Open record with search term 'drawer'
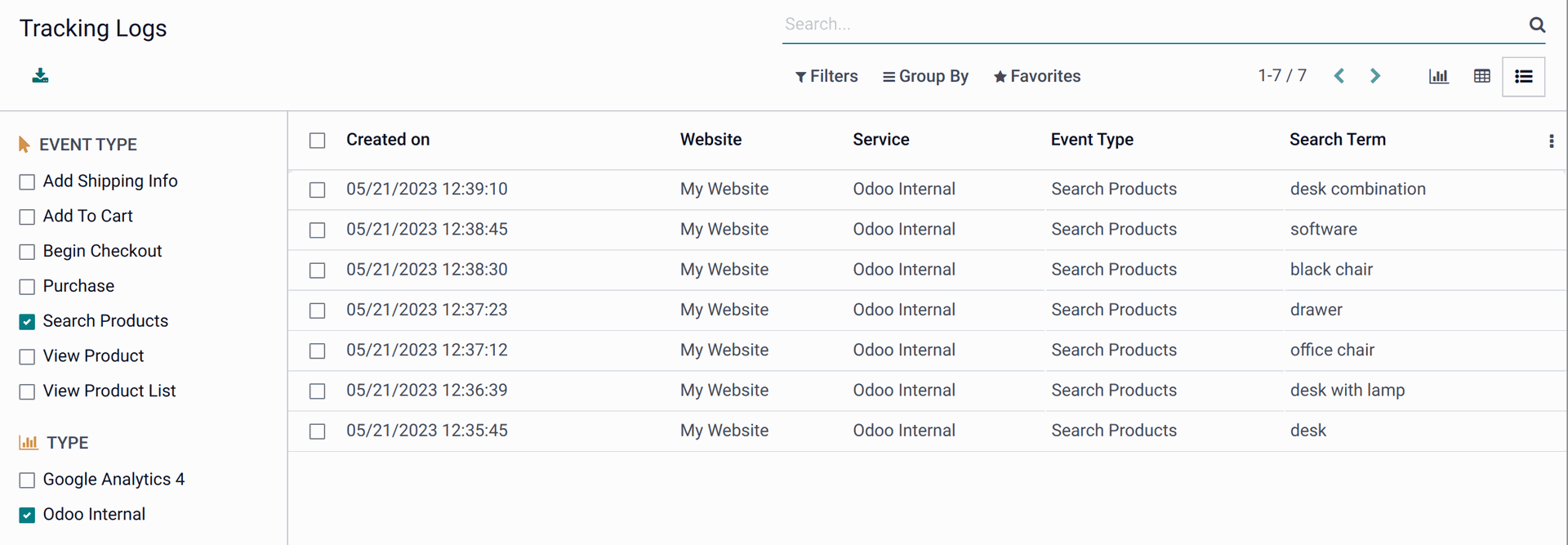The image size is (1568, 545). coord(1316,310)
